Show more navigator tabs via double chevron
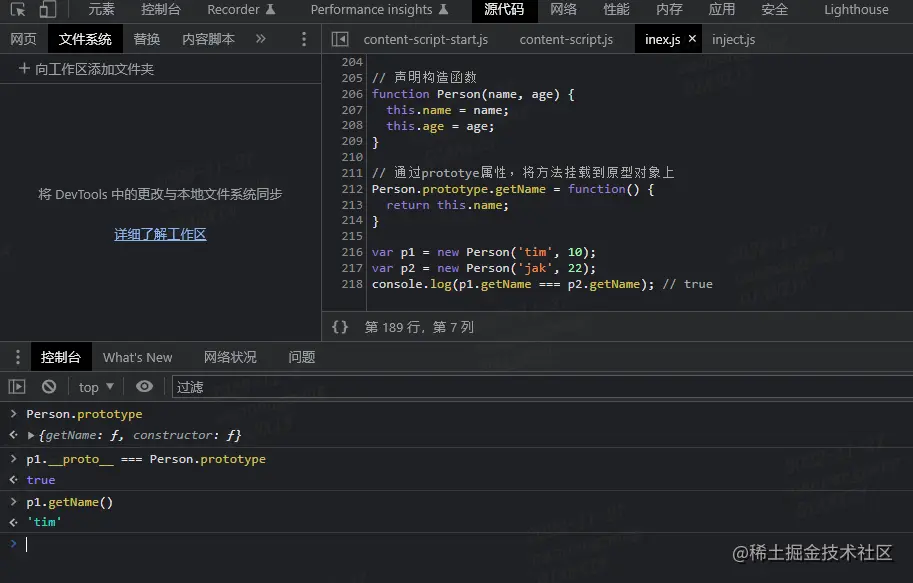Screen dimensions: 913x583 click(x=260, y=39)
